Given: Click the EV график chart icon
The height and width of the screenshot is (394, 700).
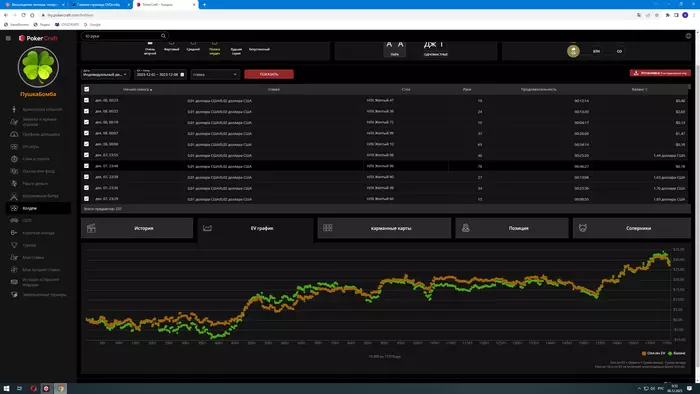Looking at the screenshot, I should click(x=207, y=228).
